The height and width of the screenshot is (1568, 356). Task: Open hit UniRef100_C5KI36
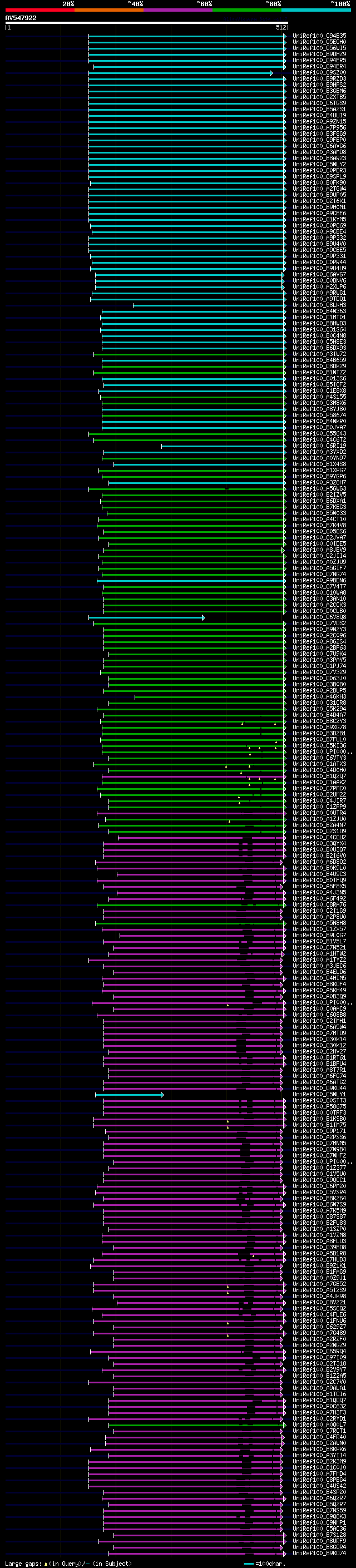pyautogui.click(x=319, y=746)
